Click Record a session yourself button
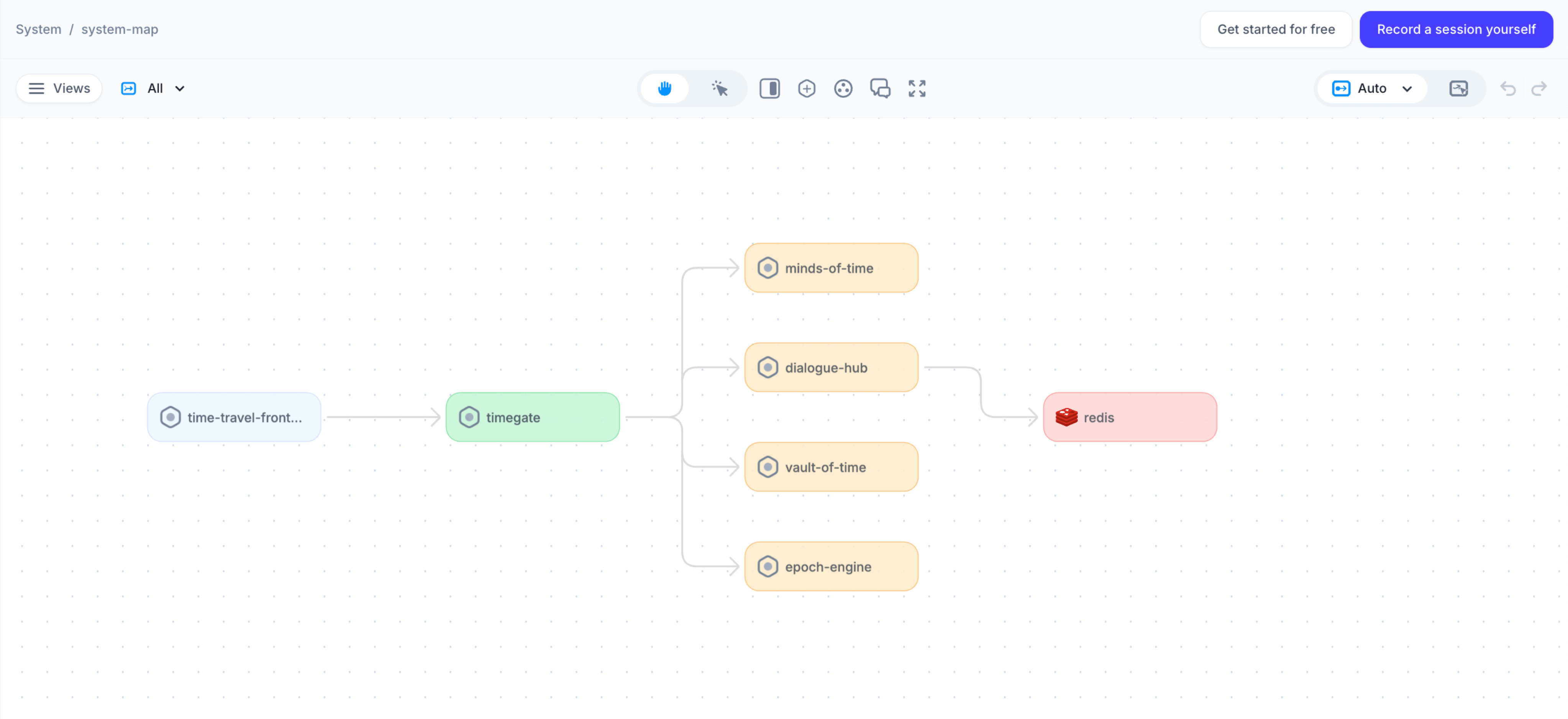This screenshot has width=1568, height=719. (x=1456, y=29)
